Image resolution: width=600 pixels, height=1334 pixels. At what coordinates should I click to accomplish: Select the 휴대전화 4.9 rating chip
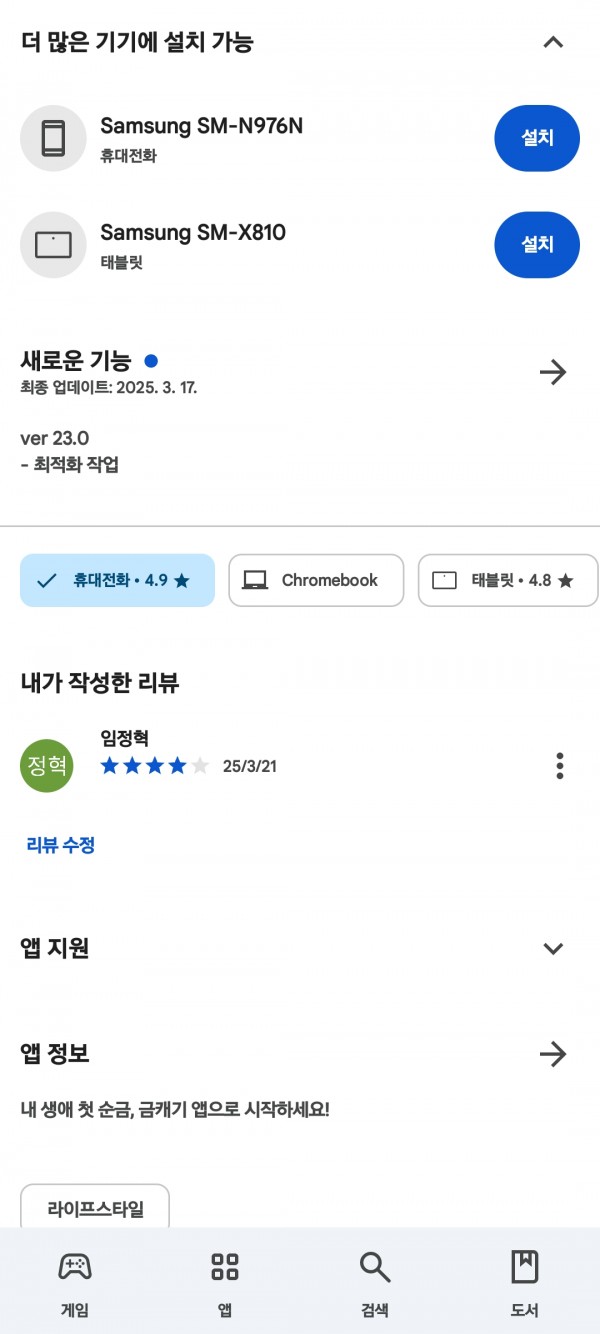pyautogui.click(x=117, y=580)
